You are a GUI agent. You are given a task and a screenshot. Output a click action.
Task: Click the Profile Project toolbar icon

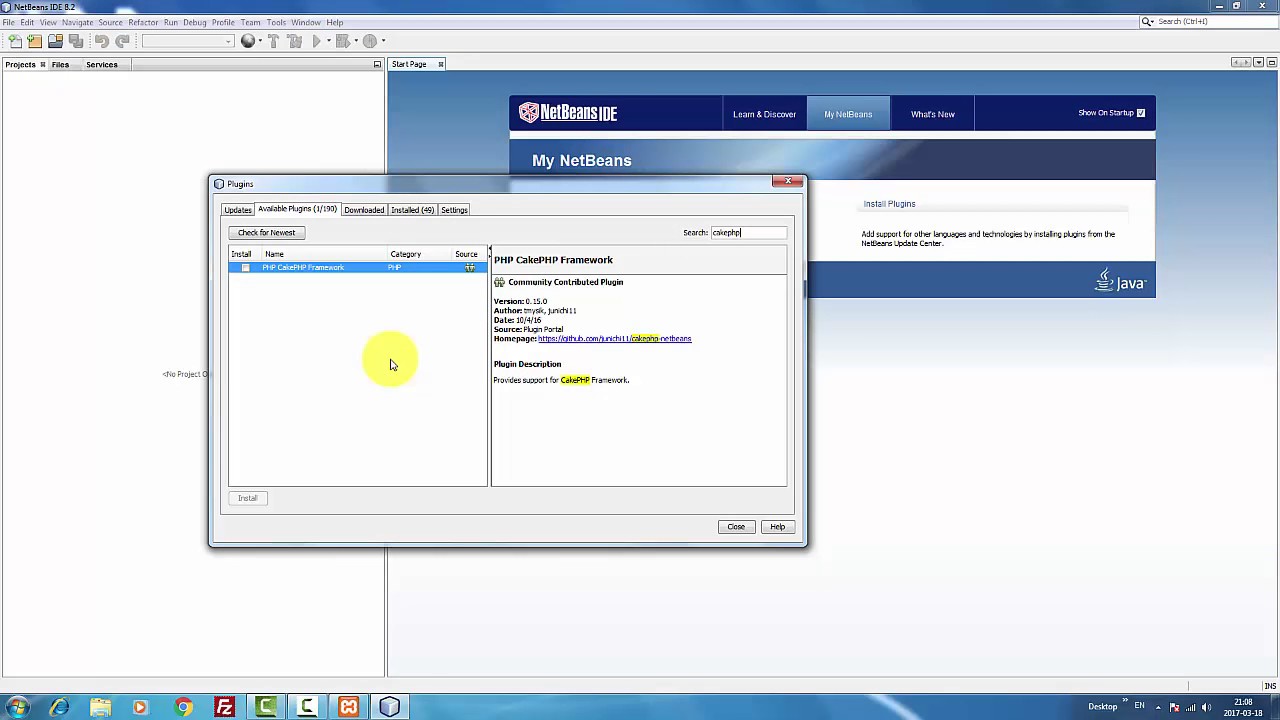coord(369,41)
